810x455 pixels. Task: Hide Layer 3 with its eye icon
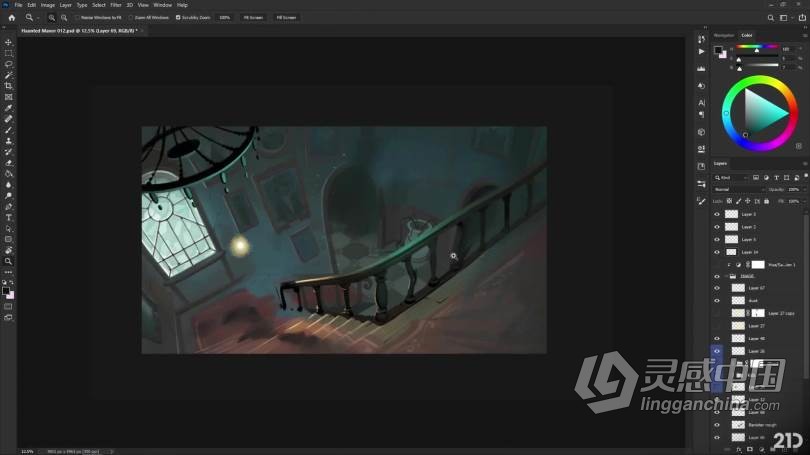(x=716, y=214)
